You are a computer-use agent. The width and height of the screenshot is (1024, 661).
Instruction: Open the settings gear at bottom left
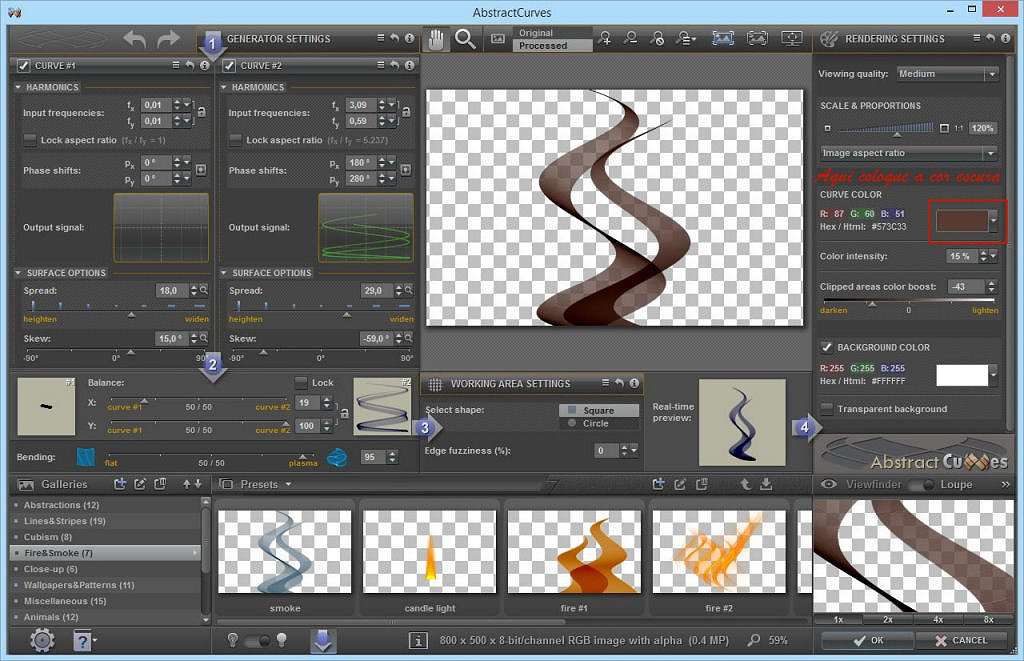[x=42, y=640]
